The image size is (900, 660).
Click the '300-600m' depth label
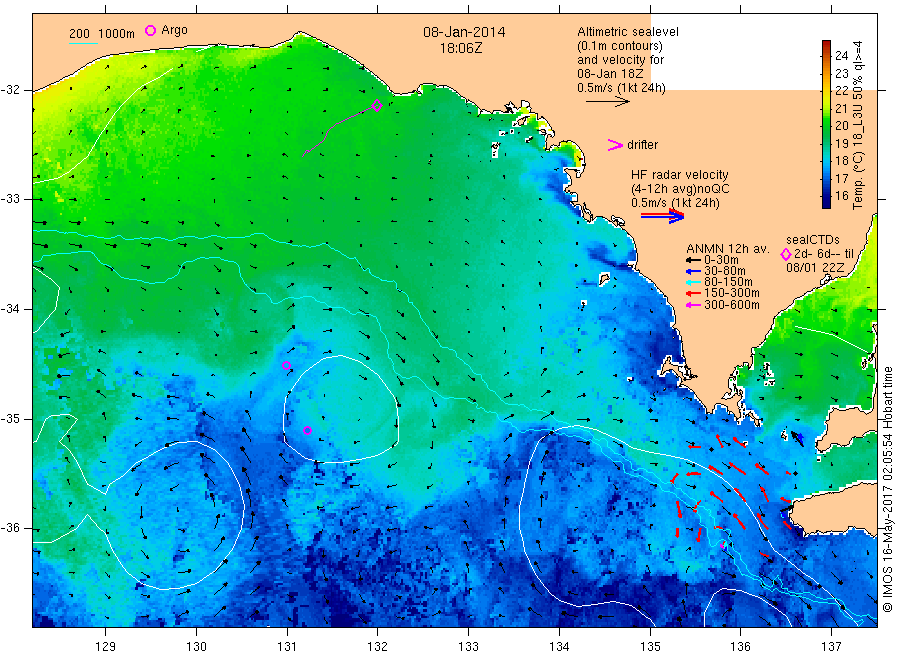click(x=732, y=305)
